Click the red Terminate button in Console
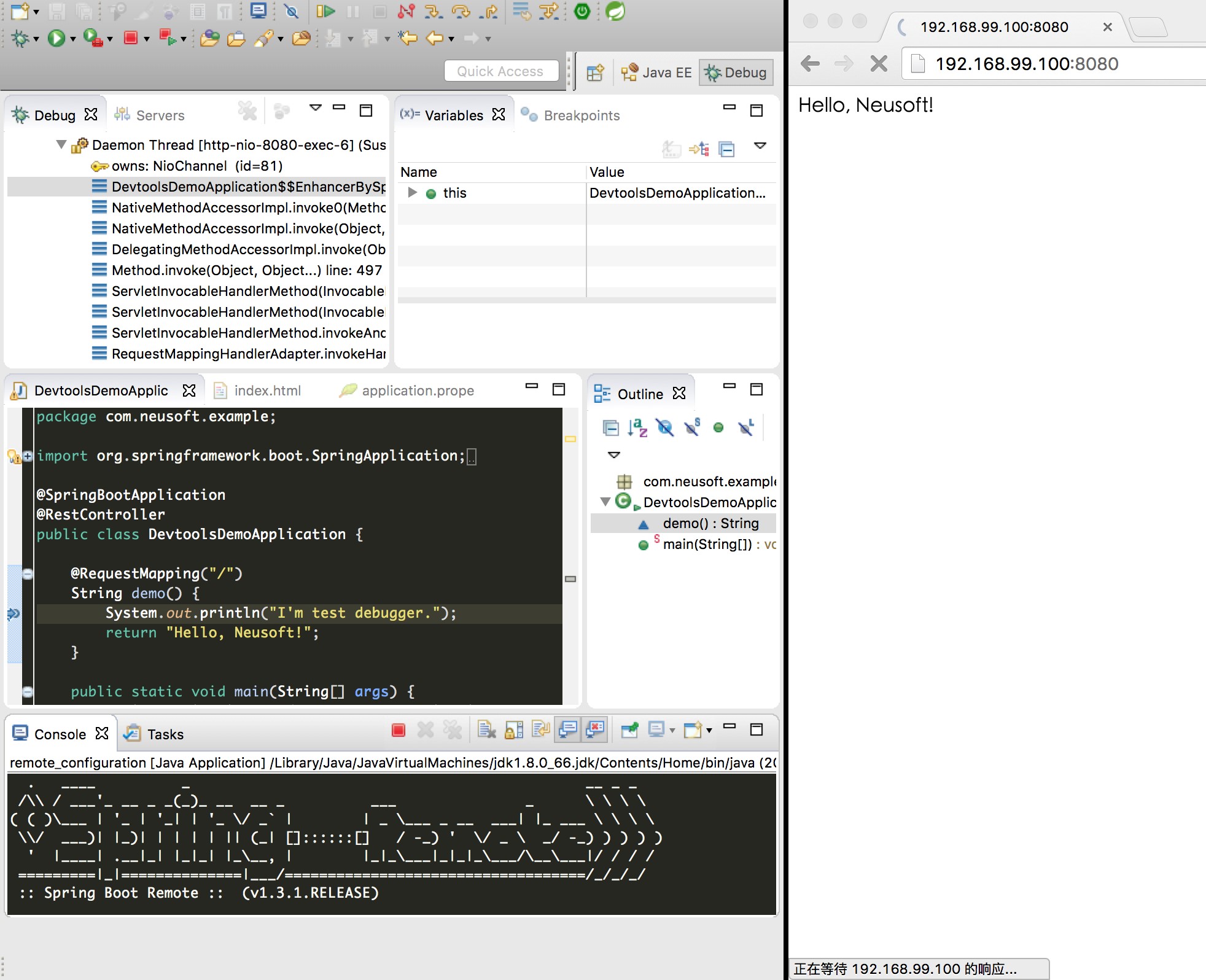Screen dimensions: 1206x980 click(x=399, y=729)
